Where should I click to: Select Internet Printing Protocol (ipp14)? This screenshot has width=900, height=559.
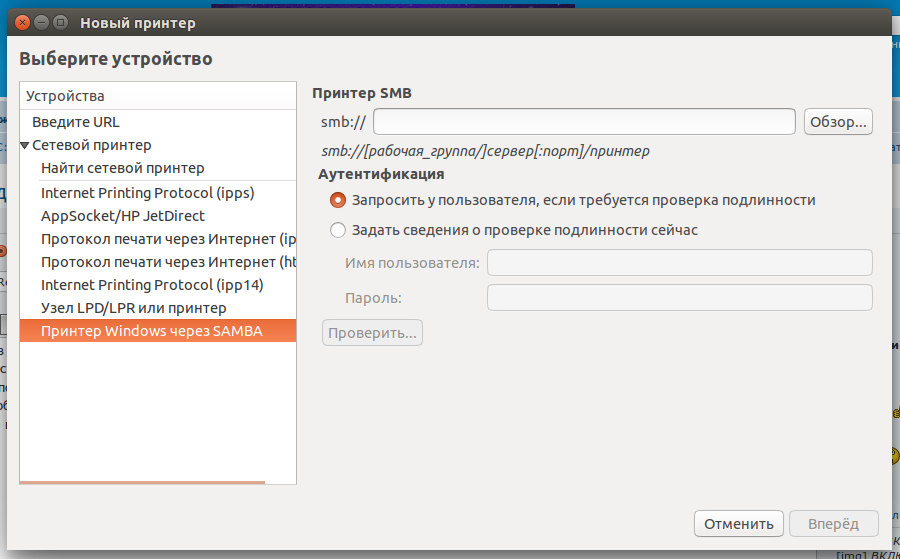click(x=152, y=284)
